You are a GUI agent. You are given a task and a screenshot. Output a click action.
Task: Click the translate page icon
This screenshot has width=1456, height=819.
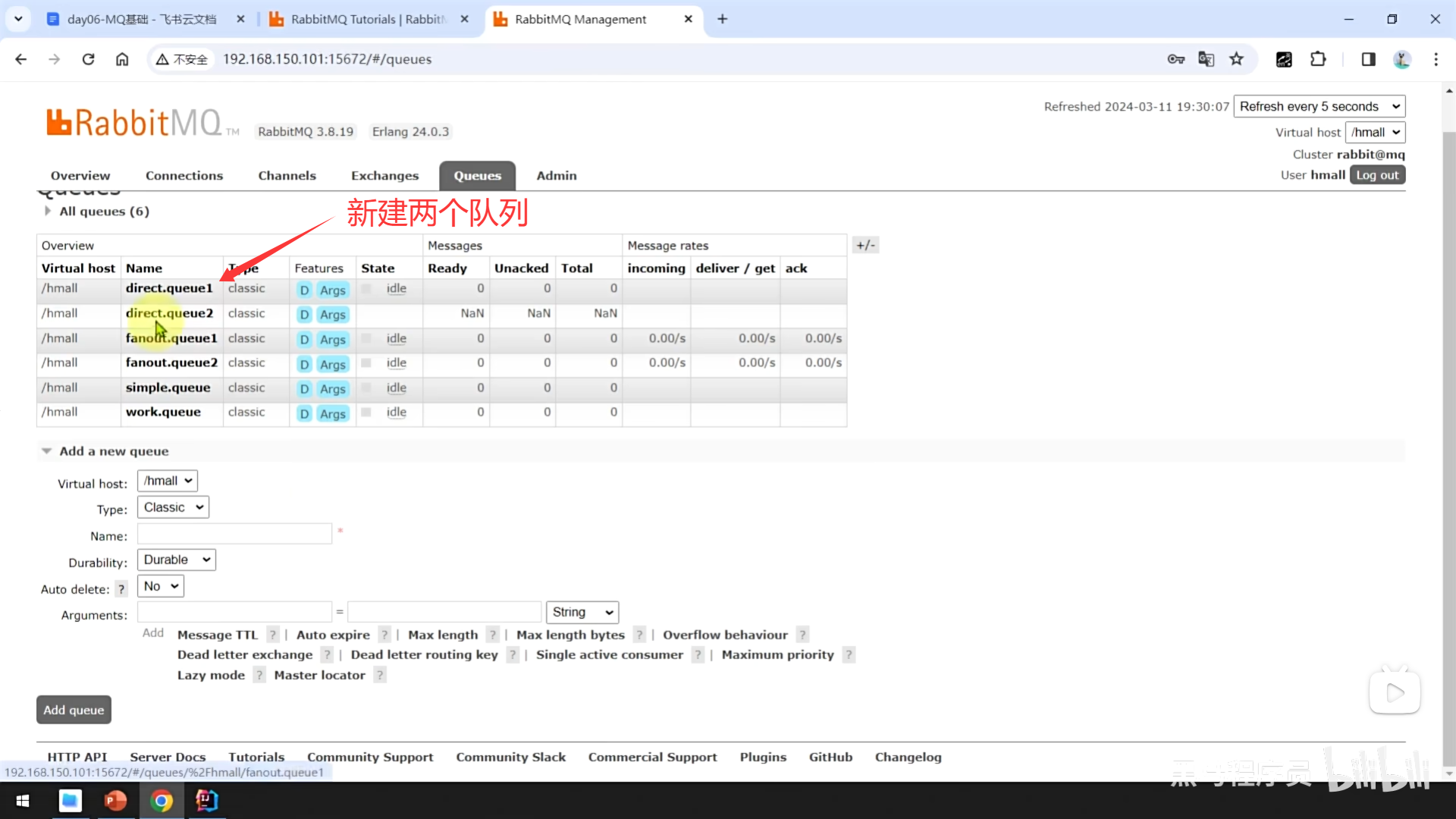[x=1206, y=59]
